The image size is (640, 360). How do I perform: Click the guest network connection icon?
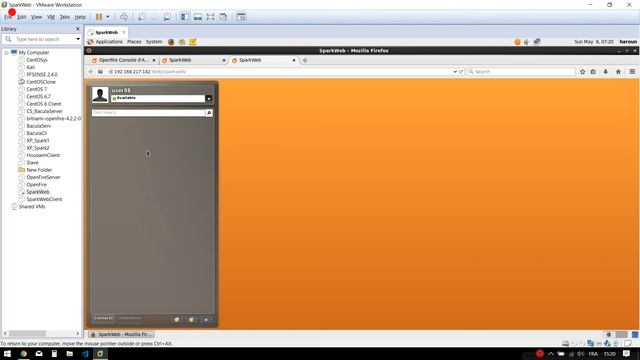coord(537,42)
